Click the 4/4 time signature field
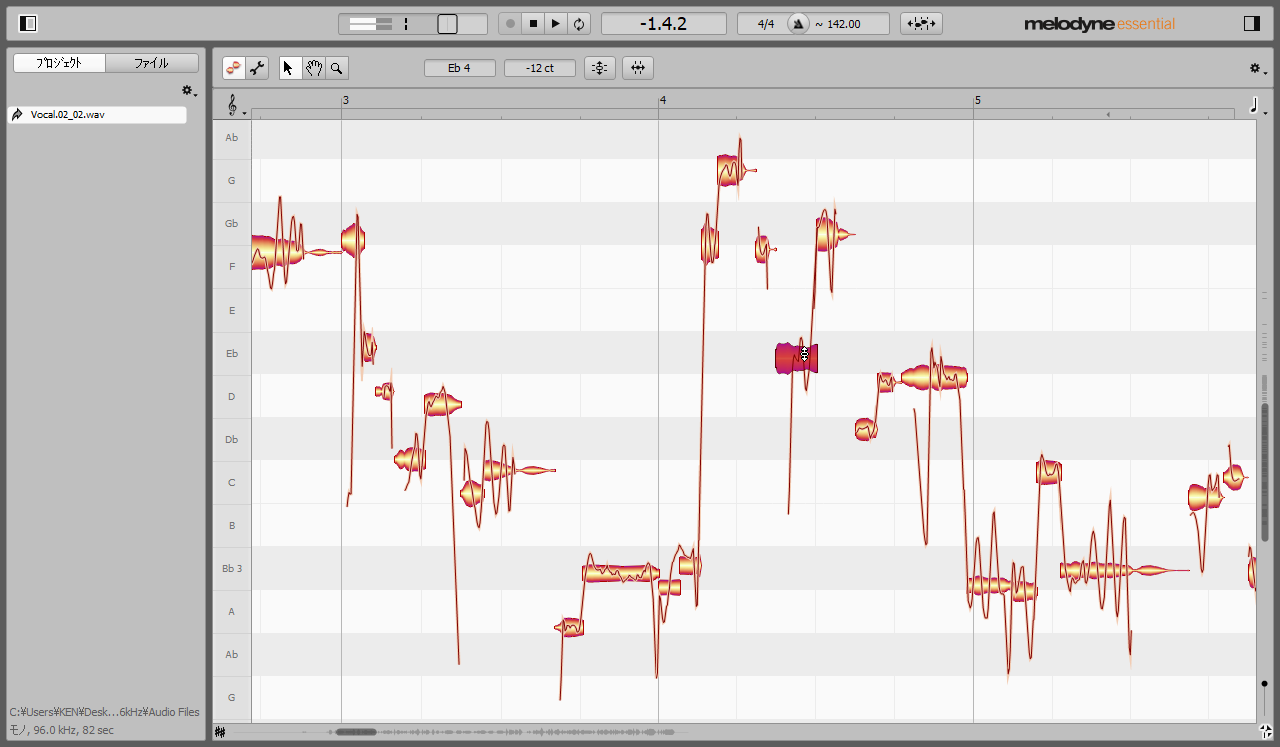 766,23
